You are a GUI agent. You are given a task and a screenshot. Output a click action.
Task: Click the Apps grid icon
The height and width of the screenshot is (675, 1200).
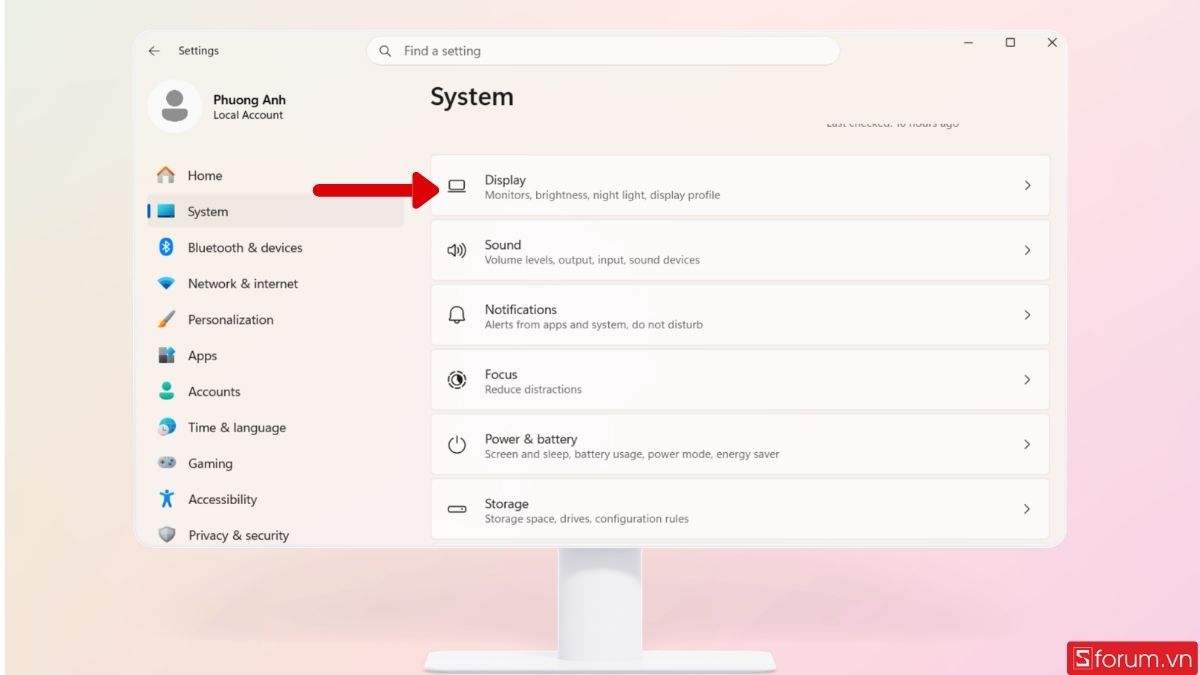click(166, 355)
